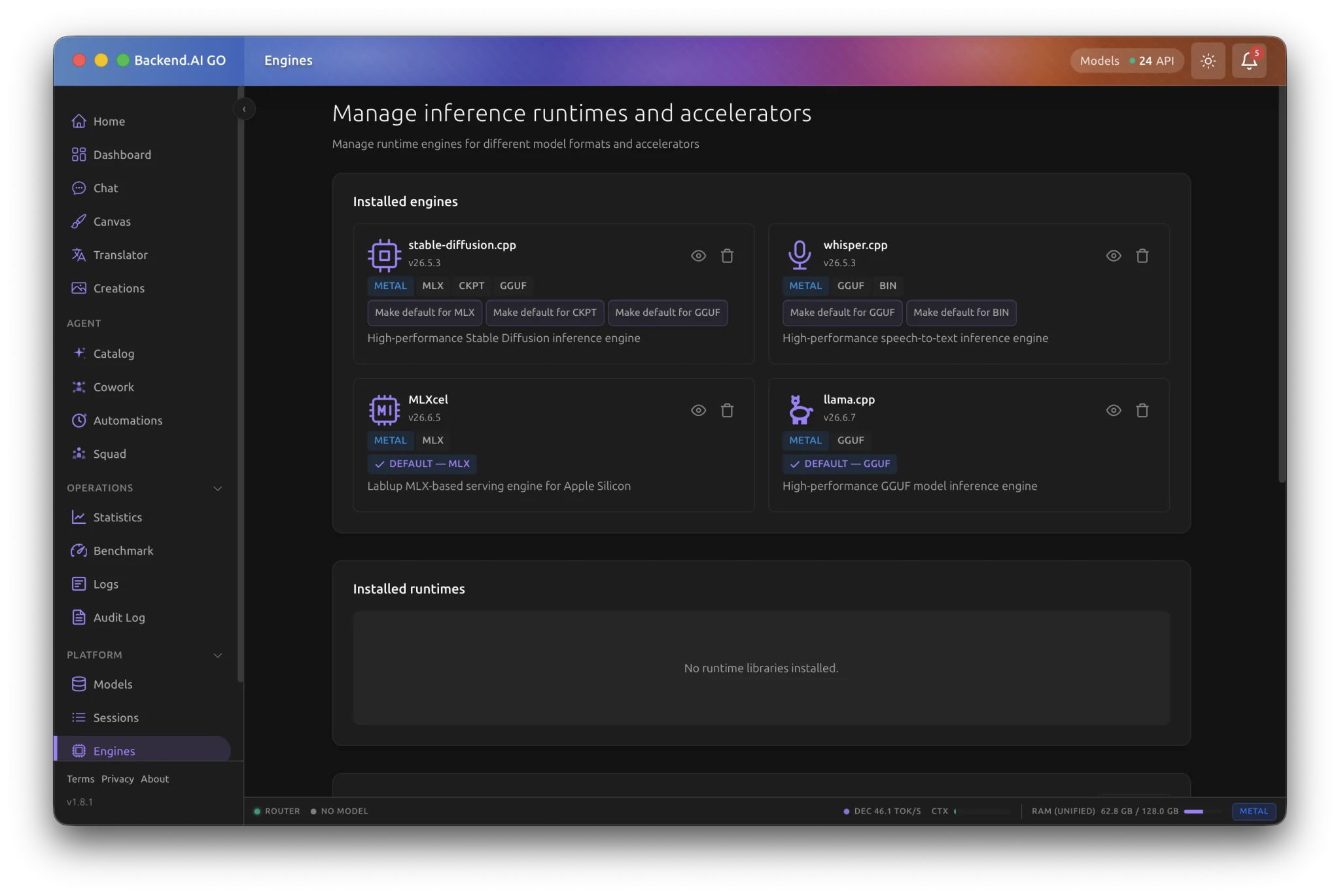Toggle visibility eye for whisper.cpp

click(1114, 256)
